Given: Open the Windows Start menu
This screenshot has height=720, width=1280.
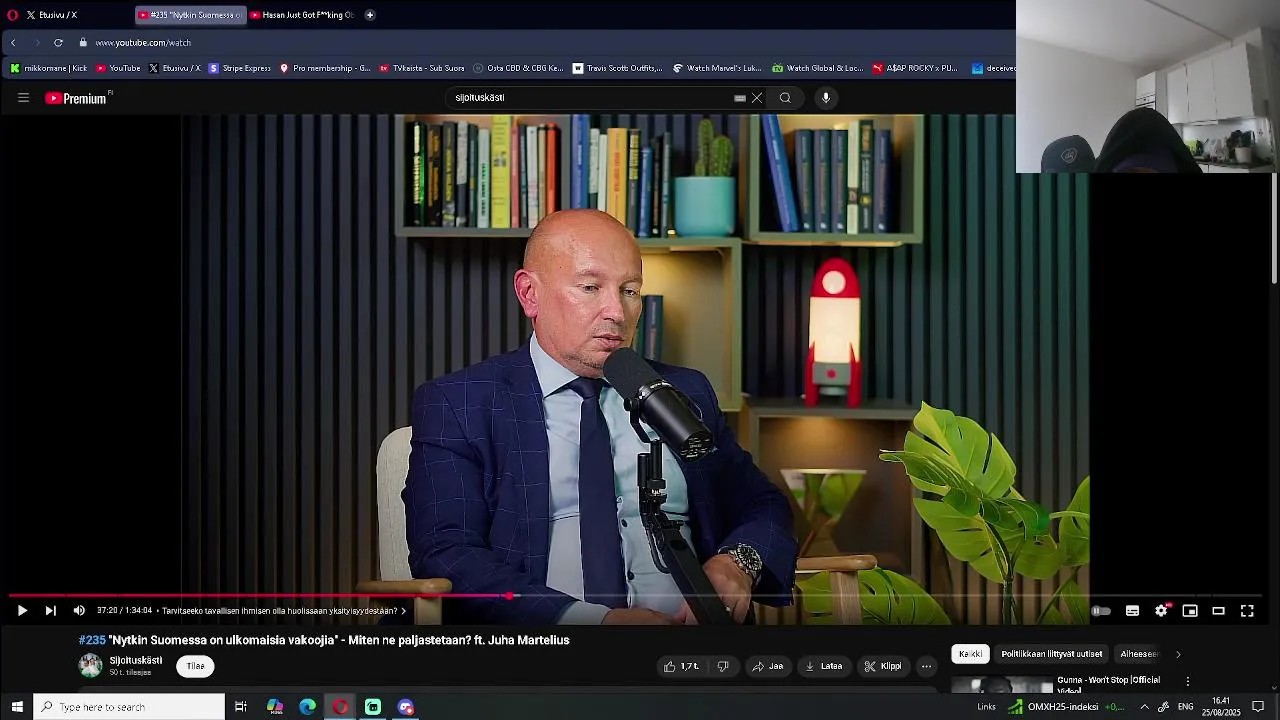Looking at the screenshot, I should point(16,707).
